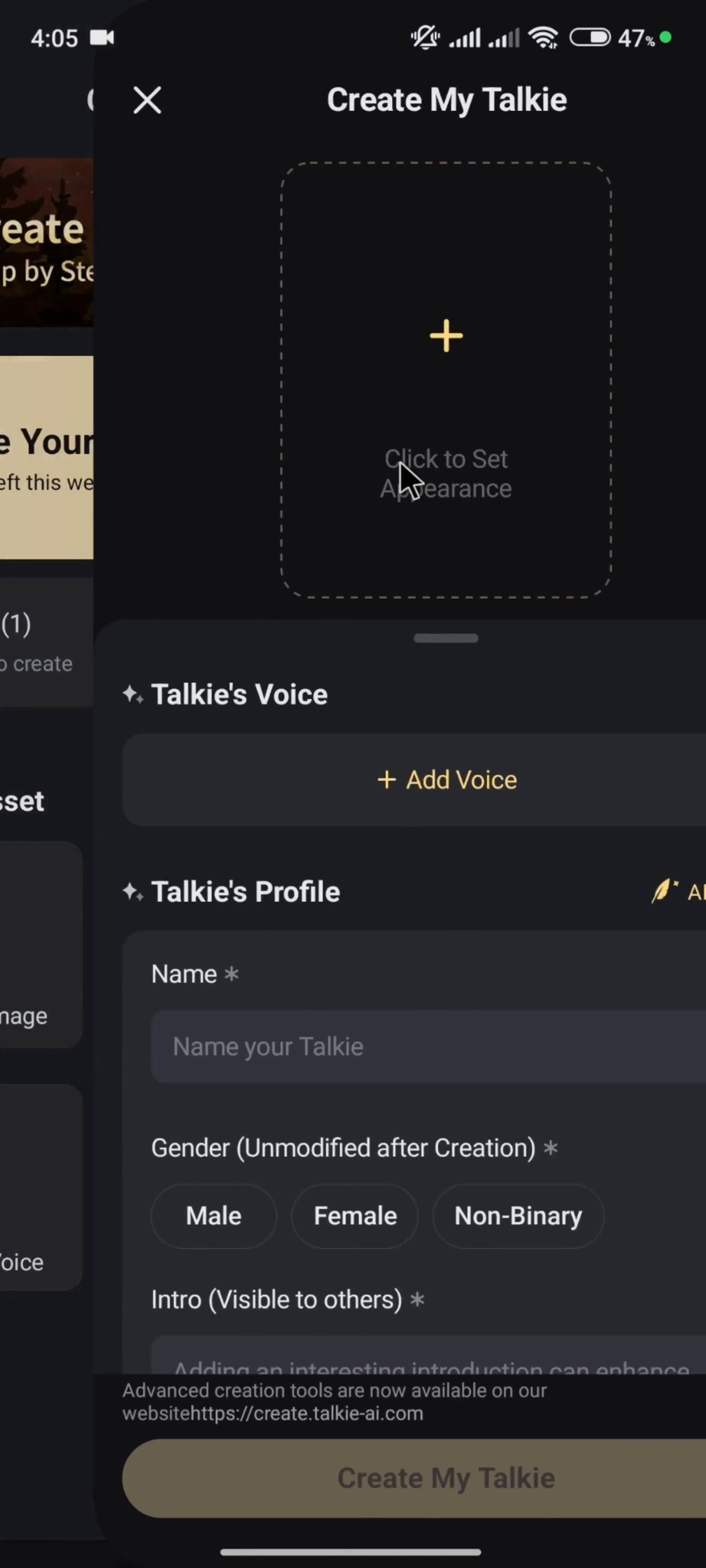The image size is (706, 1568).
Task: Close the Create My Talkie panel
Action: (147, 100)
